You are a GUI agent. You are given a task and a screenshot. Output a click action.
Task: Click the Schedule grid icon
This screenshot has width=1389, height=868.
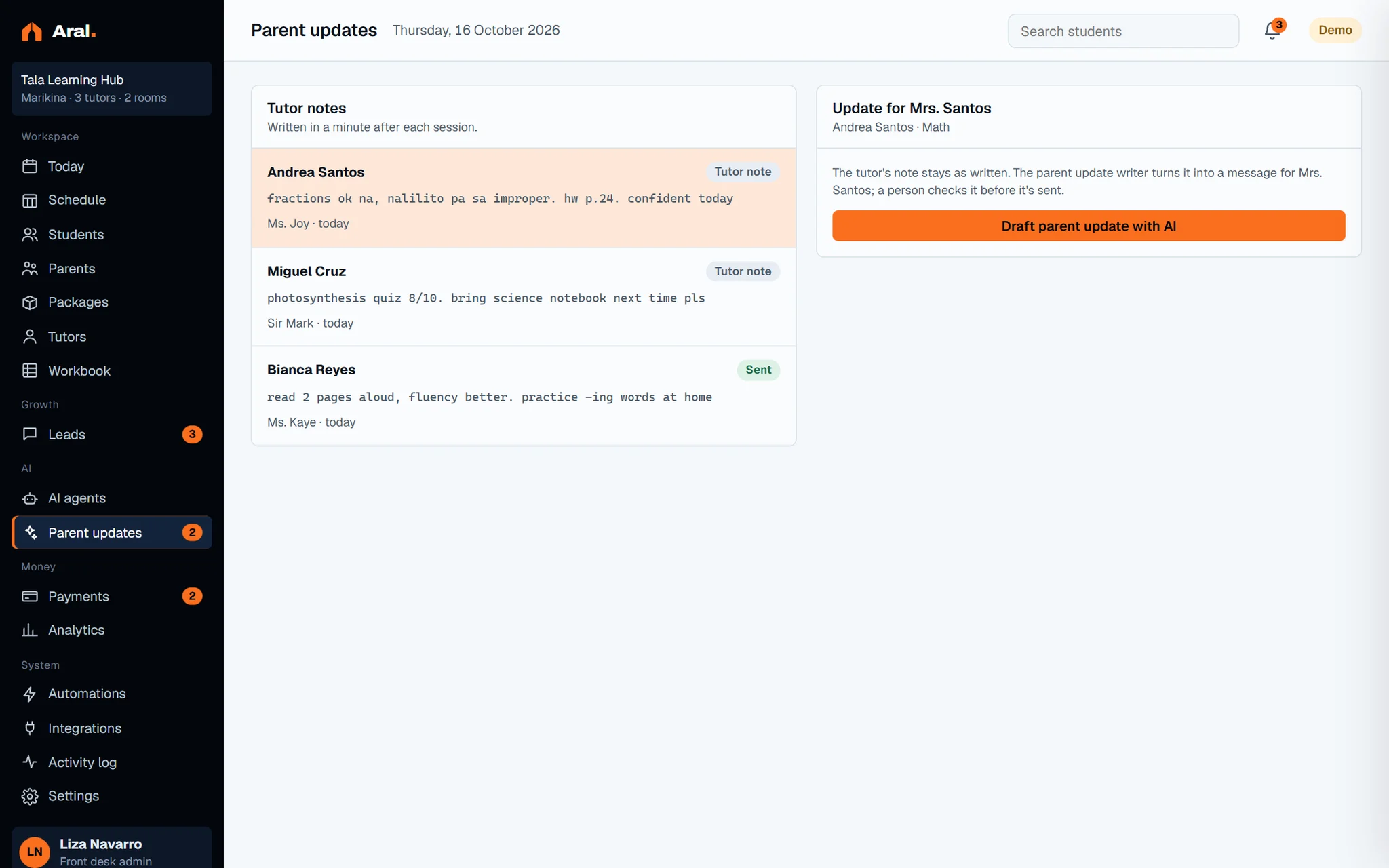pos(30,200)
